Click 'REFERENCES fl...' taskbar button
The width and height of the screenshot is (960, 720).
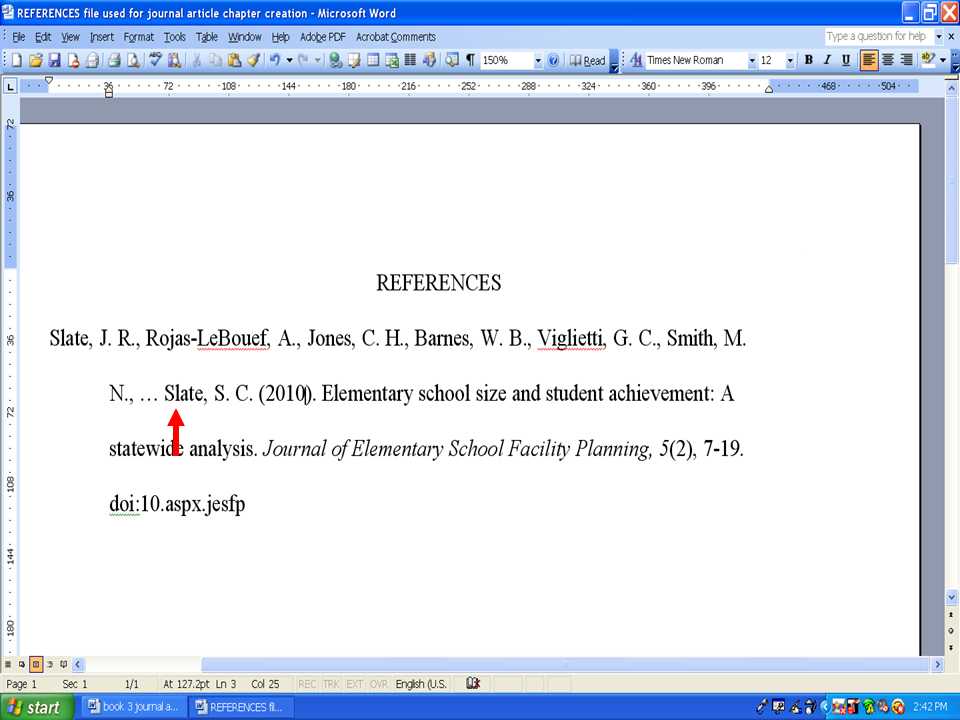pyautogui.click(x=241, y=707)
